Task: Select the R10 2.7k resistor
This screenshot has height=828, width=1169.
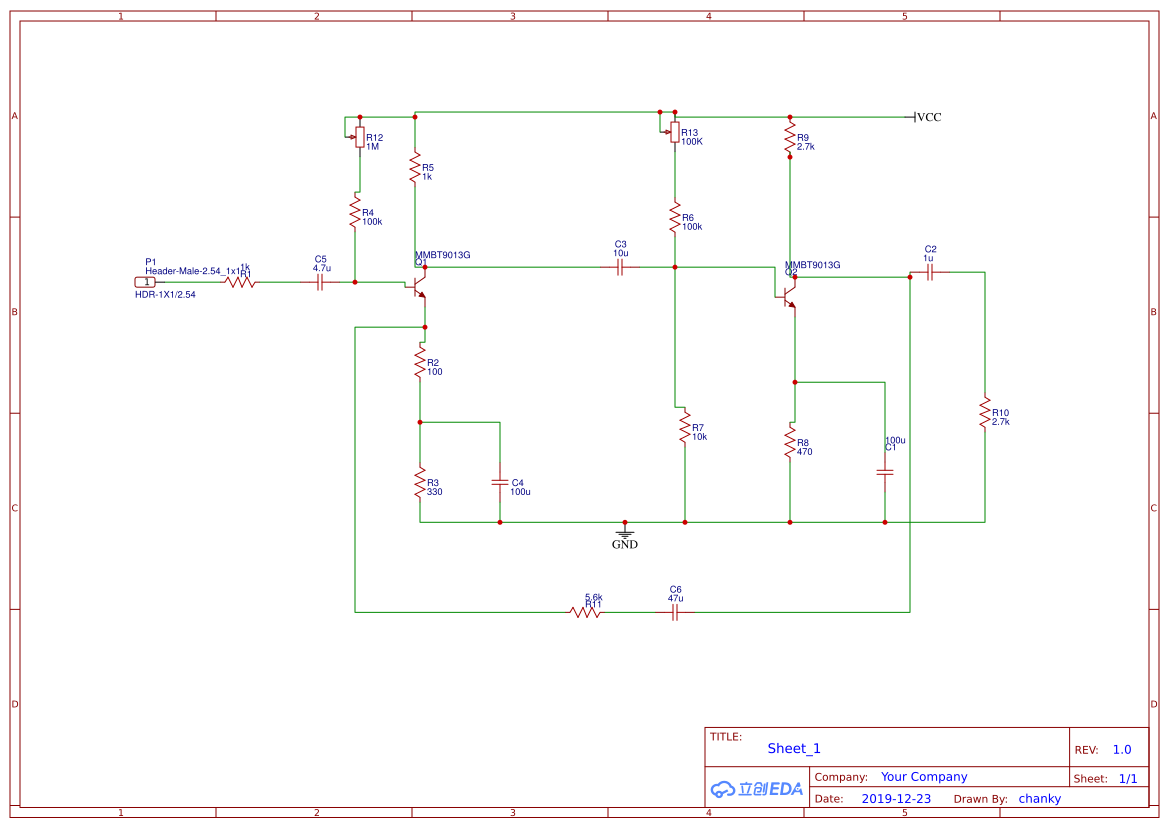Action: coord(985,413)
